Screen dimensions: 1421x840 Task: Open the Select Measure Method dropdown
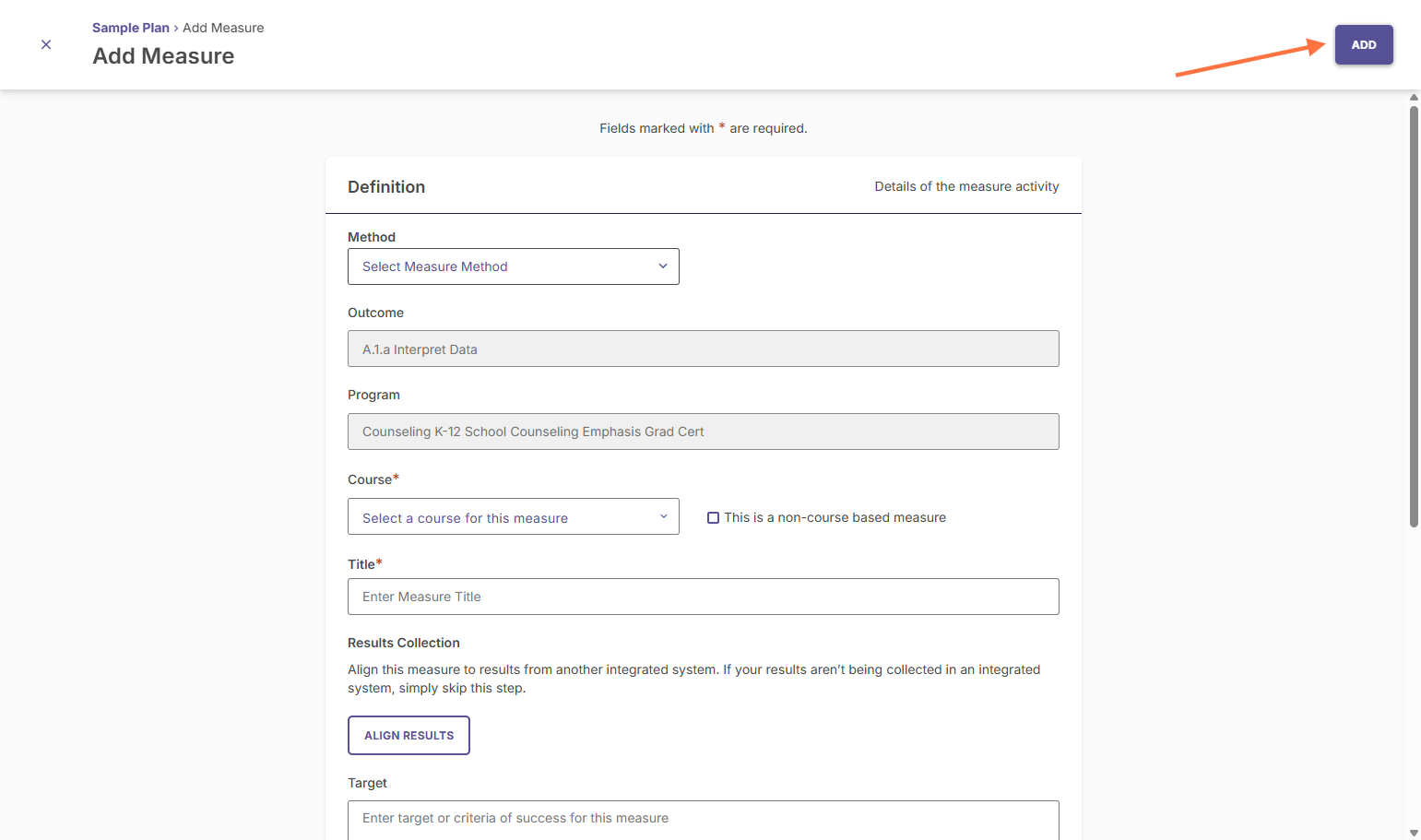(514, 266)
